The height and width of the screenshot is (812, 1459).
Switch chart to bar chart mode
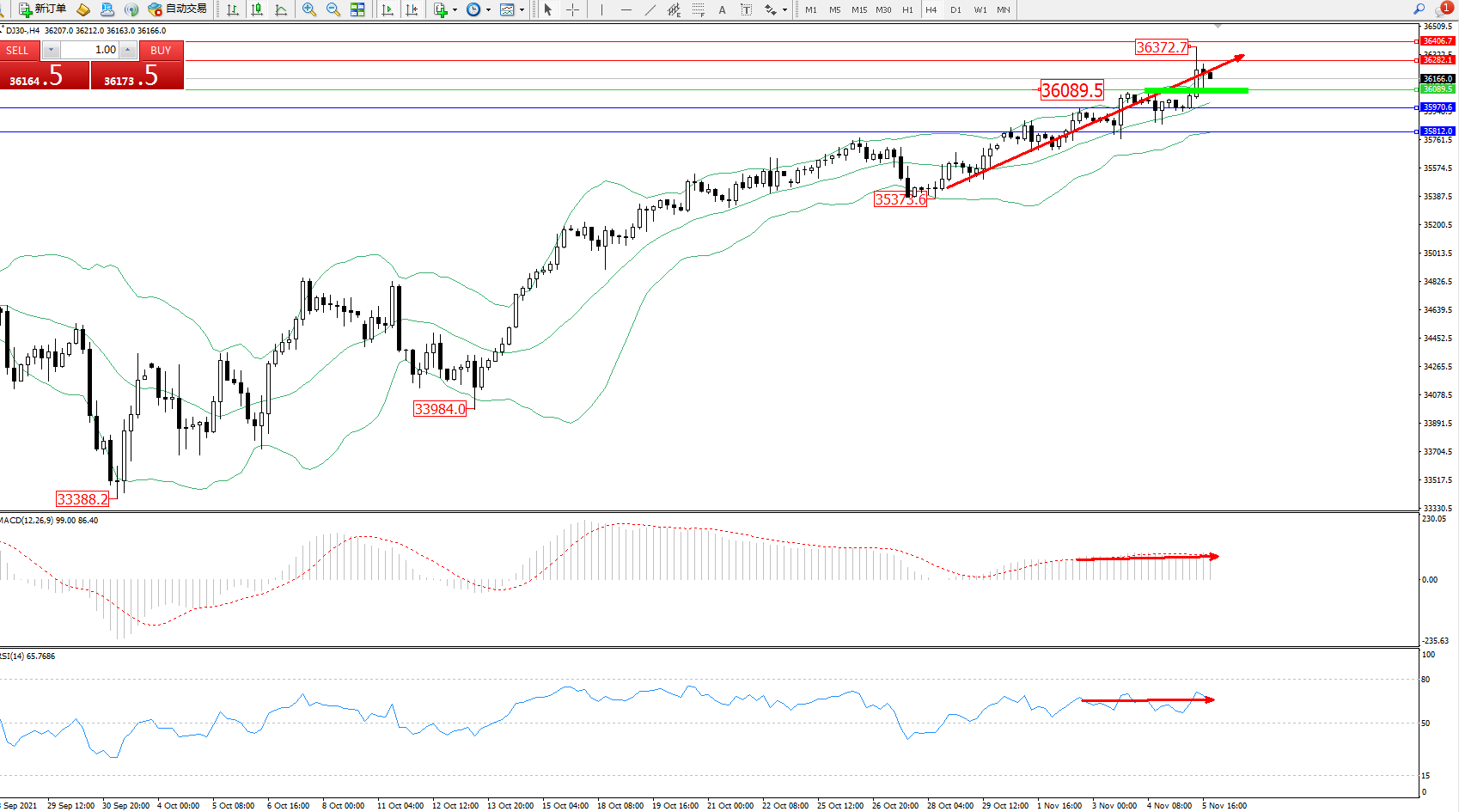click(233, 9)
